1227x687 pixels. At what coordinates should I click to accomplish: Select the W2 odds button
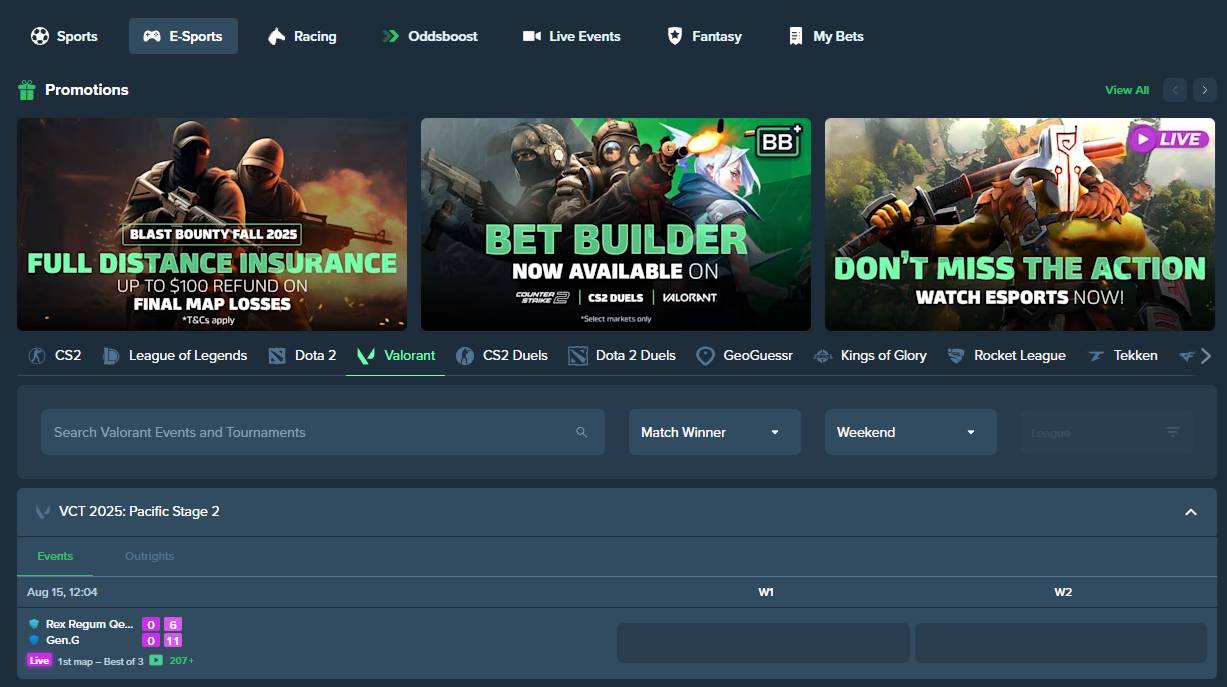coord(1060,643)
